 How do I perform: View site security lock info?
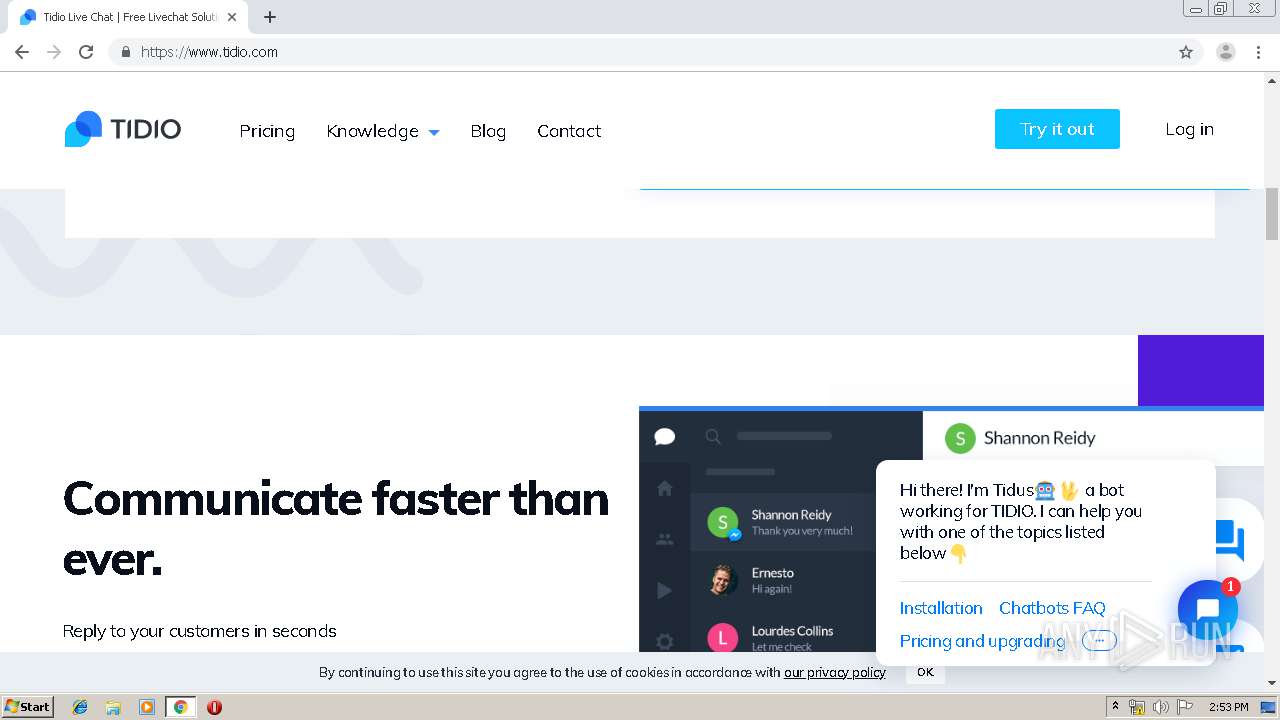click(126, 52)
